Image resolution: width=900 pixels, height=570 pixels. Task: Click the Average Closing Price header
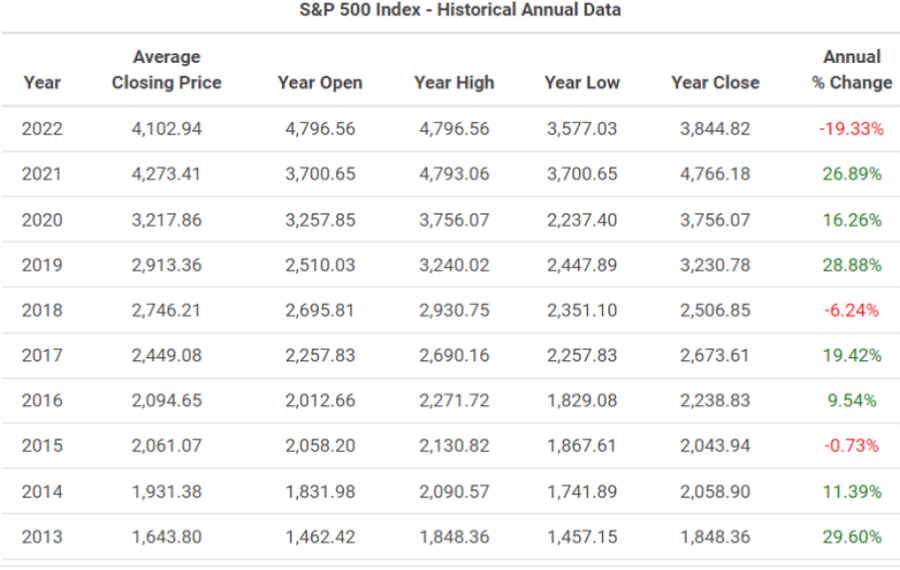coord(167,70)
